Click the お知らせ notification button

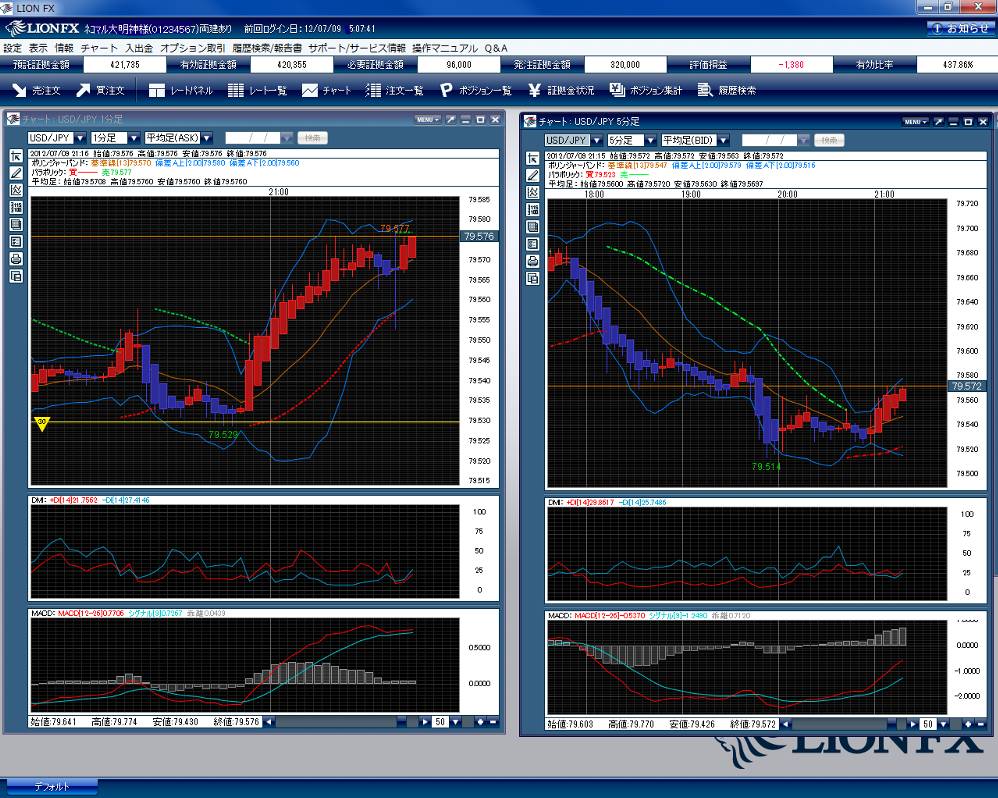pos(960,28)
